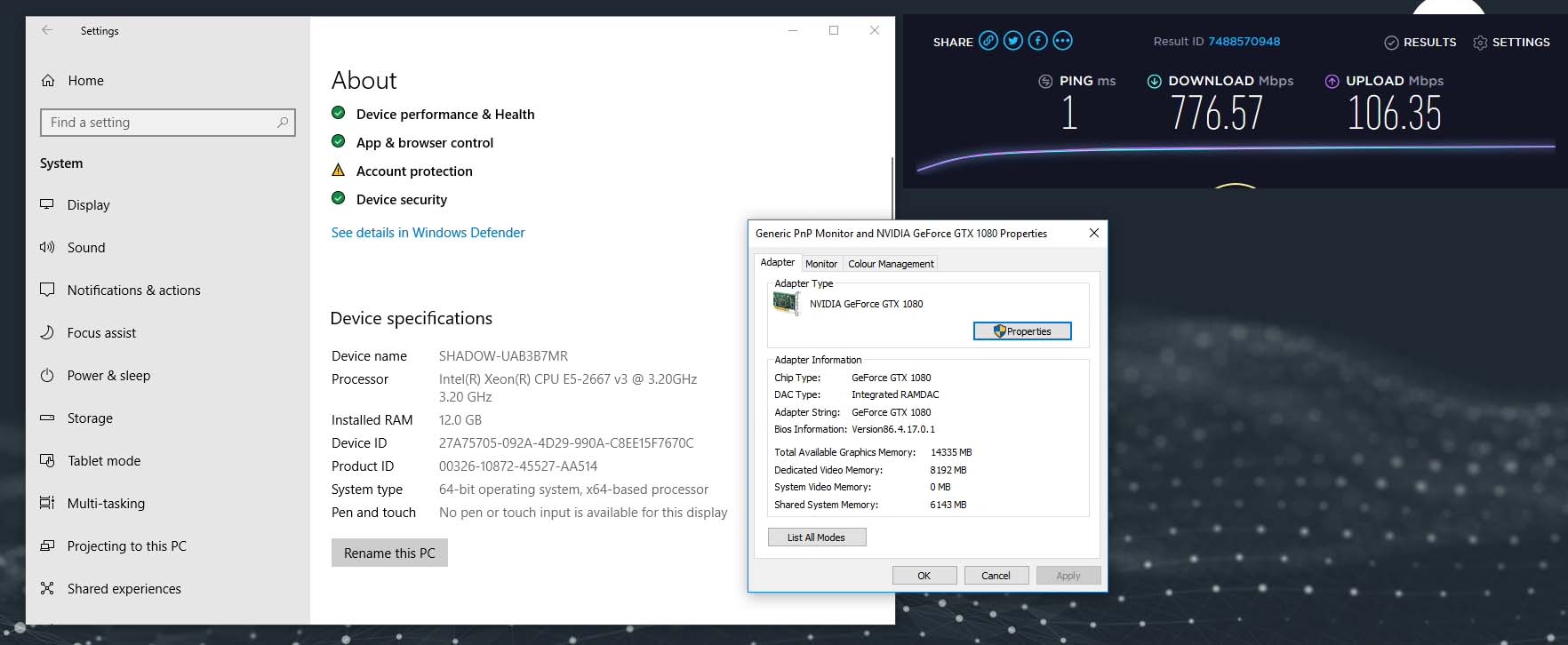Click Cancel in the adapter properties dialog
This screenshot has height=645, width=1568.
[x=996, y=576]
